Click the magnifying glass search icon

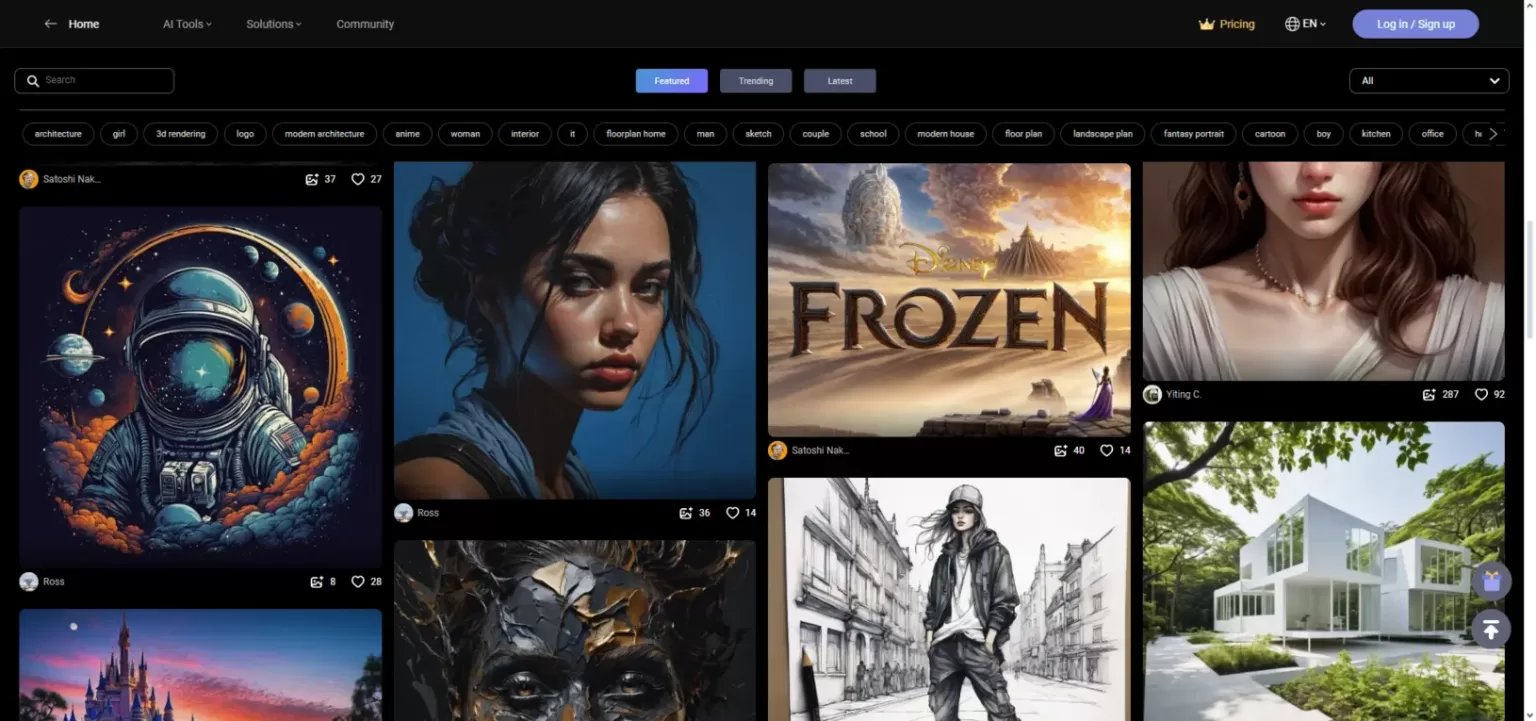(x=33, y=81)
